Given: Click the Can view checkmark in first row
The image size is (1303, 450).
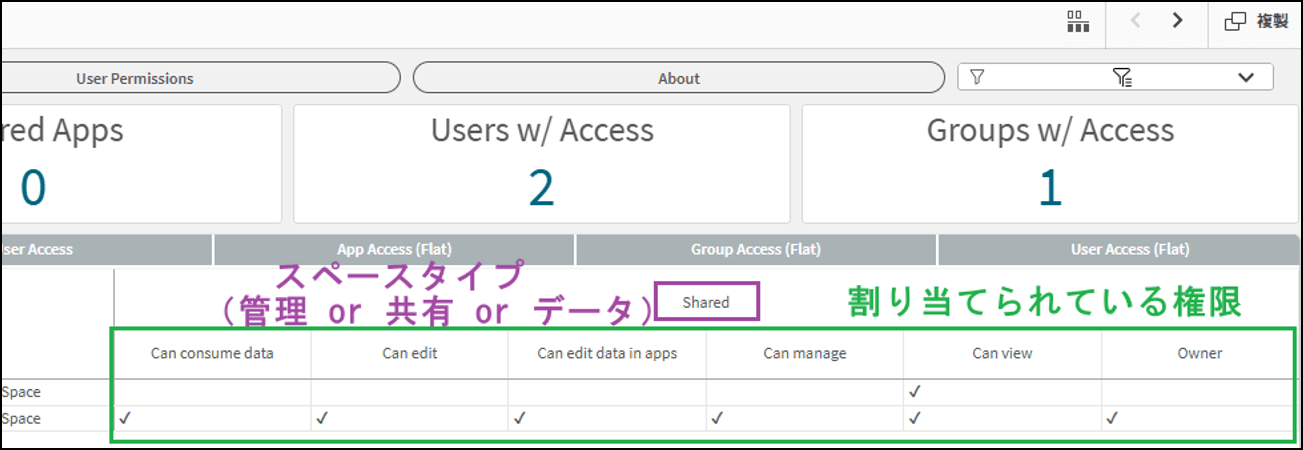Looking at the screenshot, I should click(x=914, y=393).
